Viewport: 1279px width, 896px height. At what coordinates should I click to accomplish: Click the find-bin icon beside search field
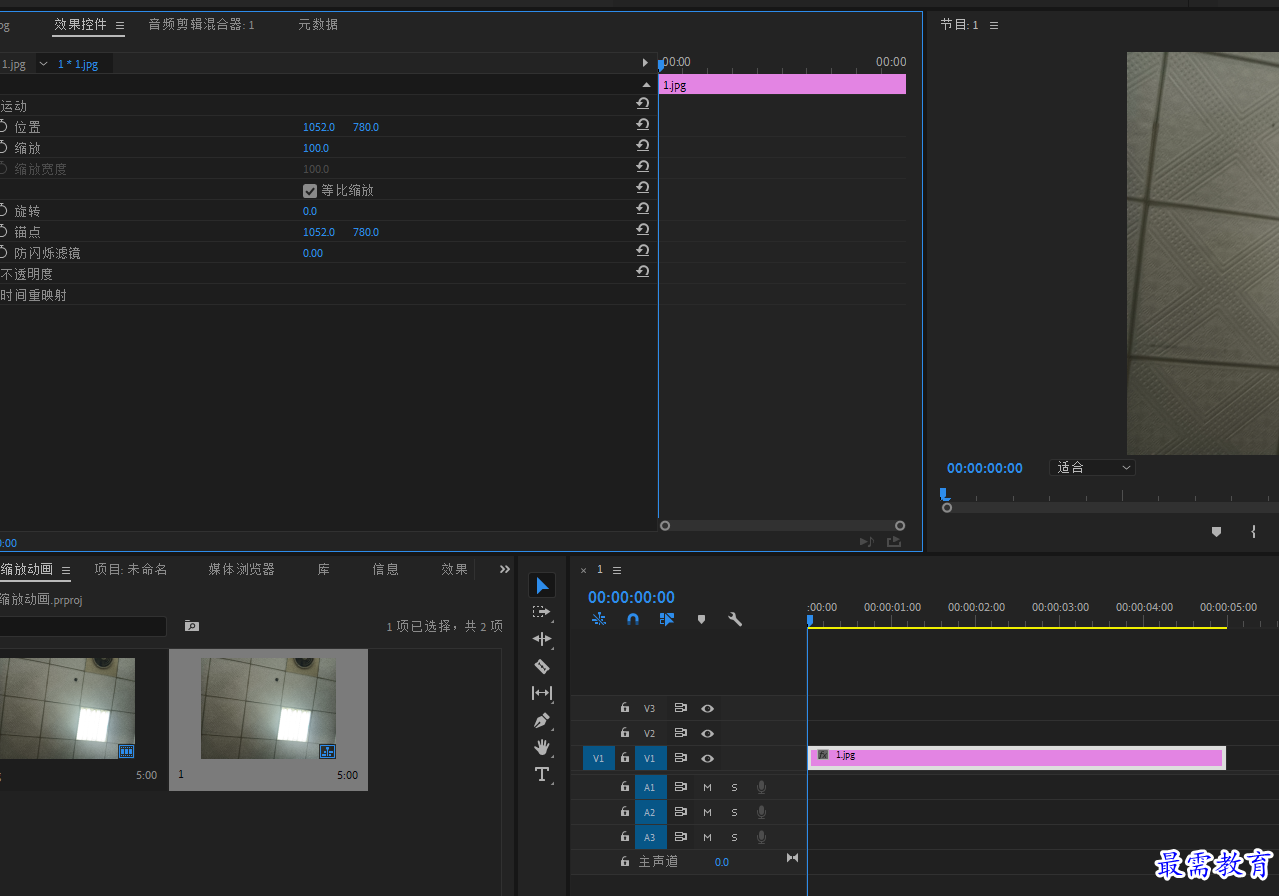pyautogui.click(x=192, y=626)
